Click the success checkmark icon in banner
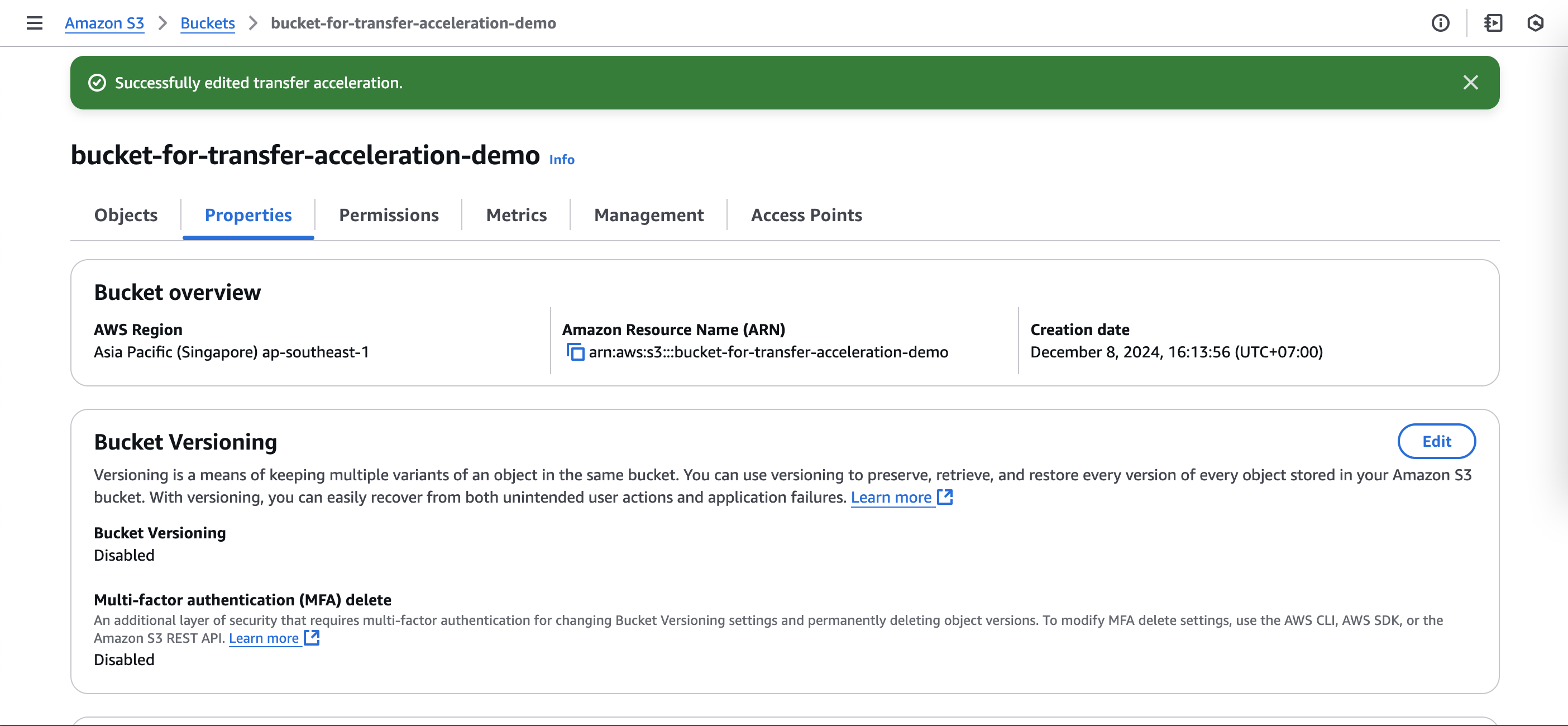The height and width of the screenshot is (726, 1568). [97, 83]
